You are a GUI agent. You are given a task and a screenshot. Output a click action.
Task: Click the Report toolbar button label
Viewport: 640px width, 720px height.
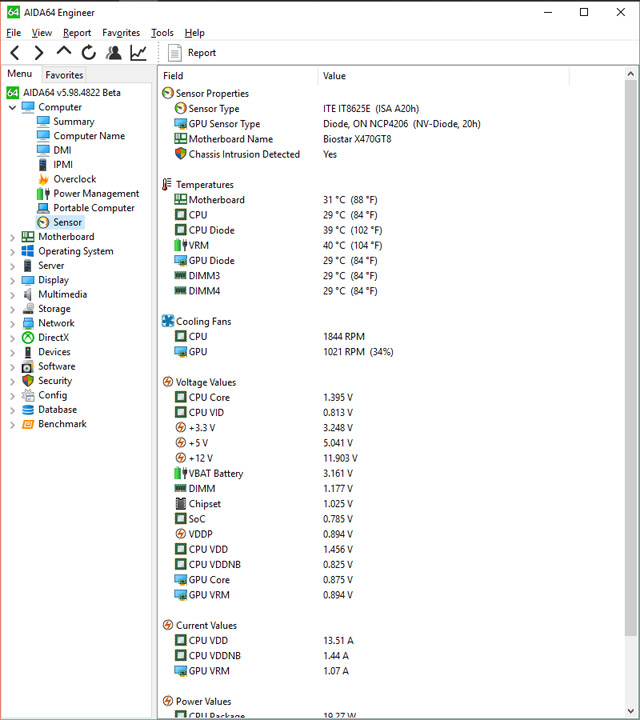(x=202, y=53)
